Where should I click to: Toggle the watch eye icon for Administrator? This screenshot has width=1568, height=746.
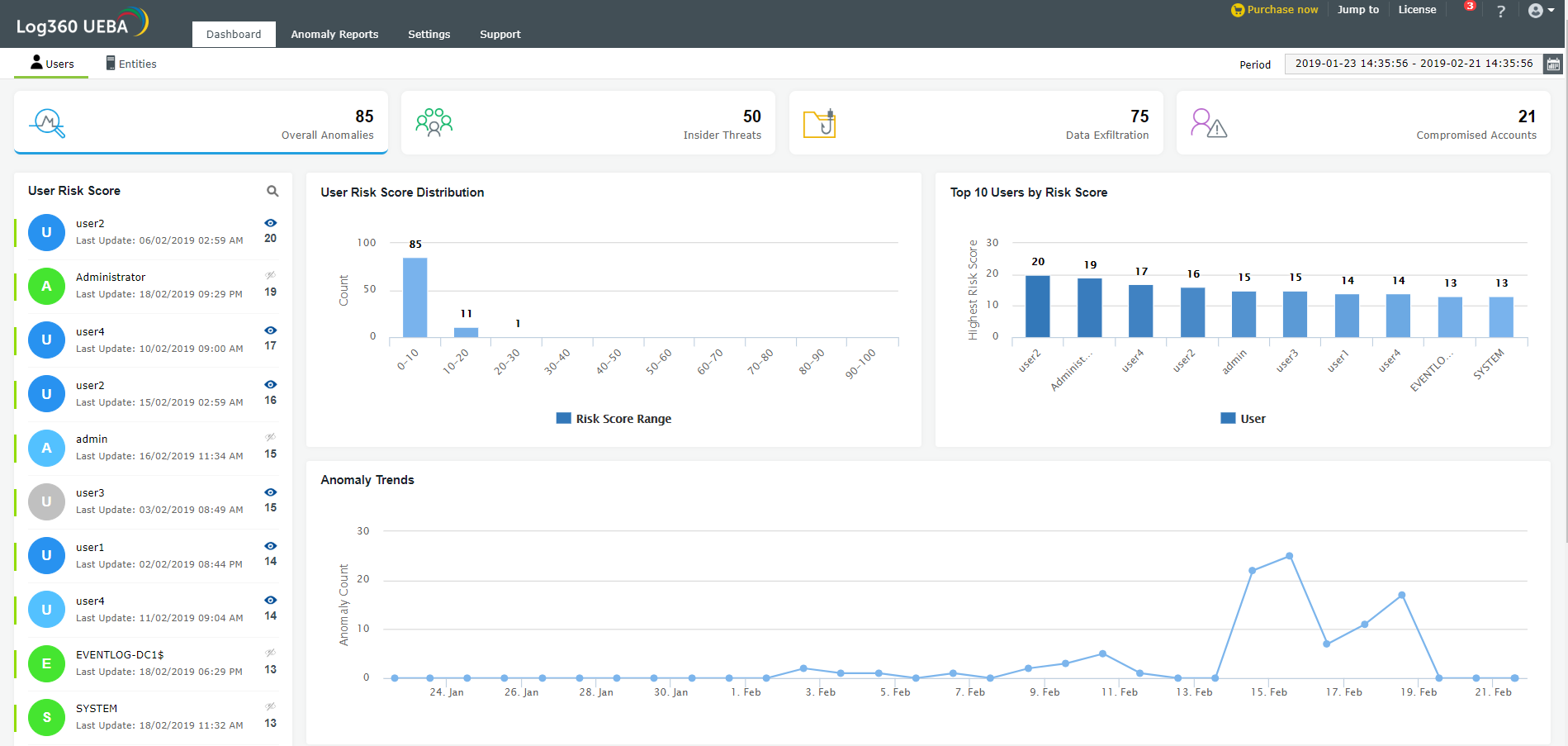click(270, 276)
